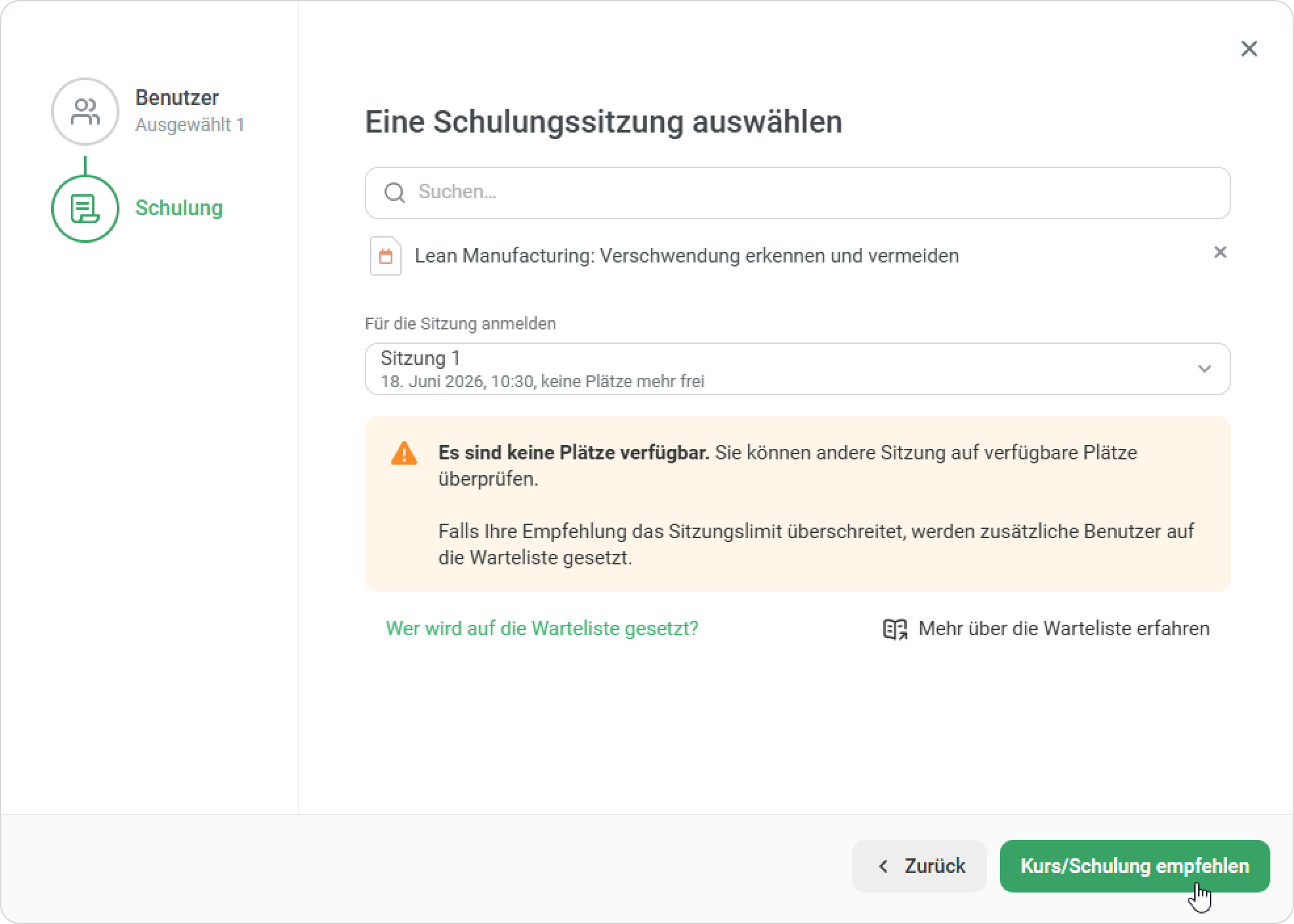Click the orange warning triangle icon
This screenshot has height=924, width=1294.
(404, 453)
